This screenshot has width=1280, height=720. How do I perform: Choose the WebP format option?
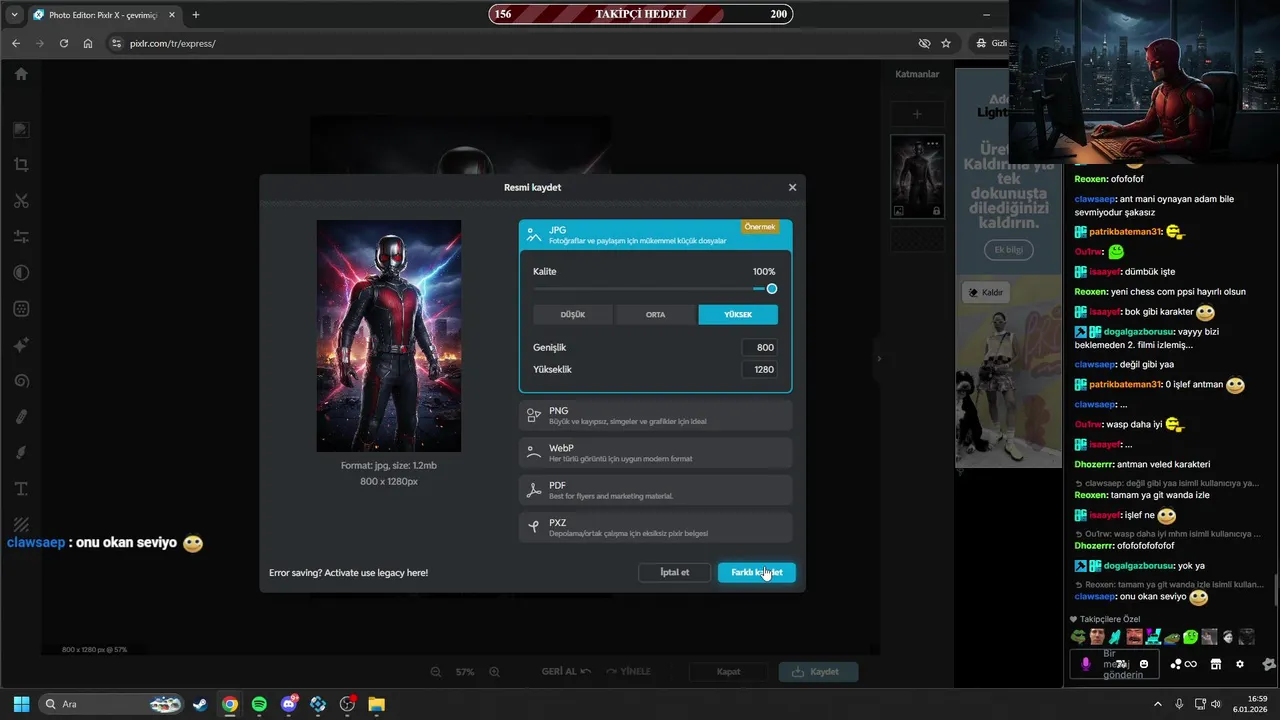point(655,453)
